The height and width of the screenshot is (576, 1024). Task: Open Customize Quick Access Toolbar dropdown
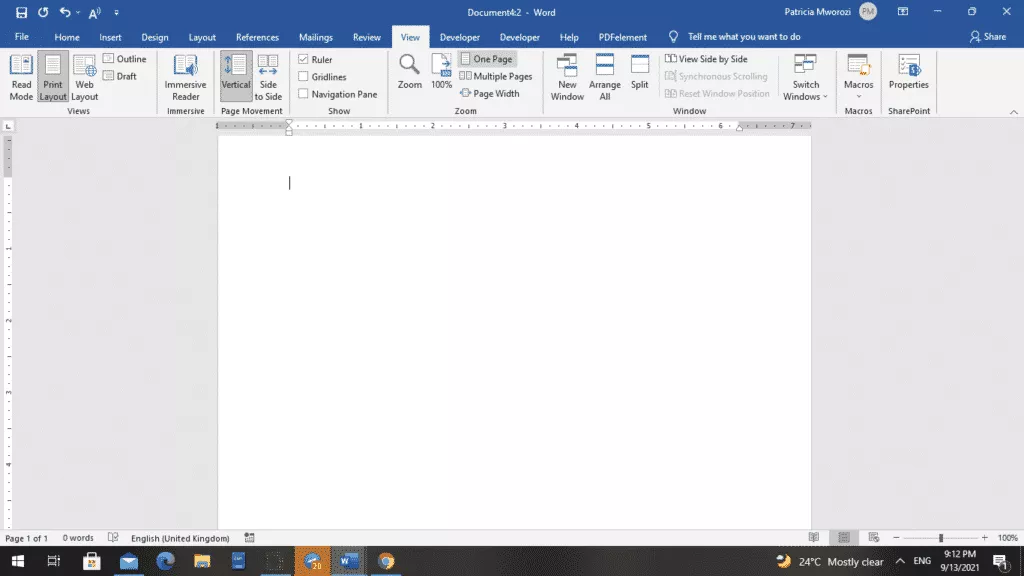click(116, 12)
